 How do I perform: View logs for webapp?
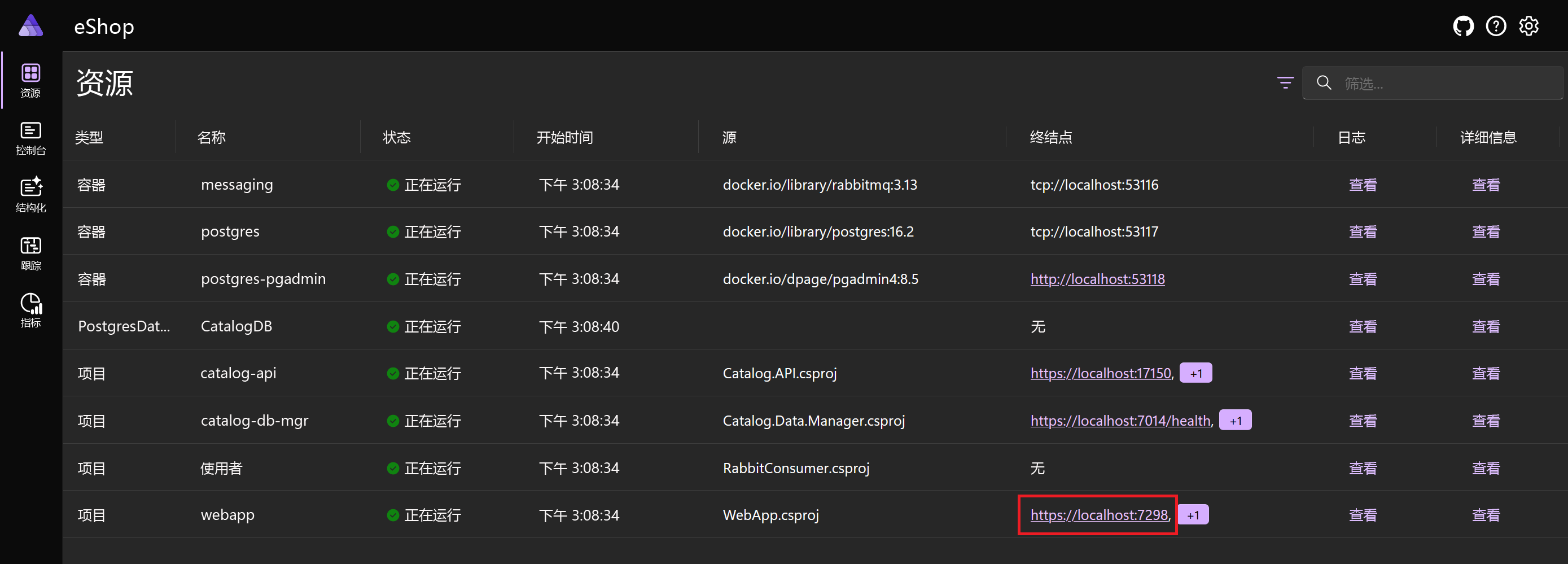1363,515
